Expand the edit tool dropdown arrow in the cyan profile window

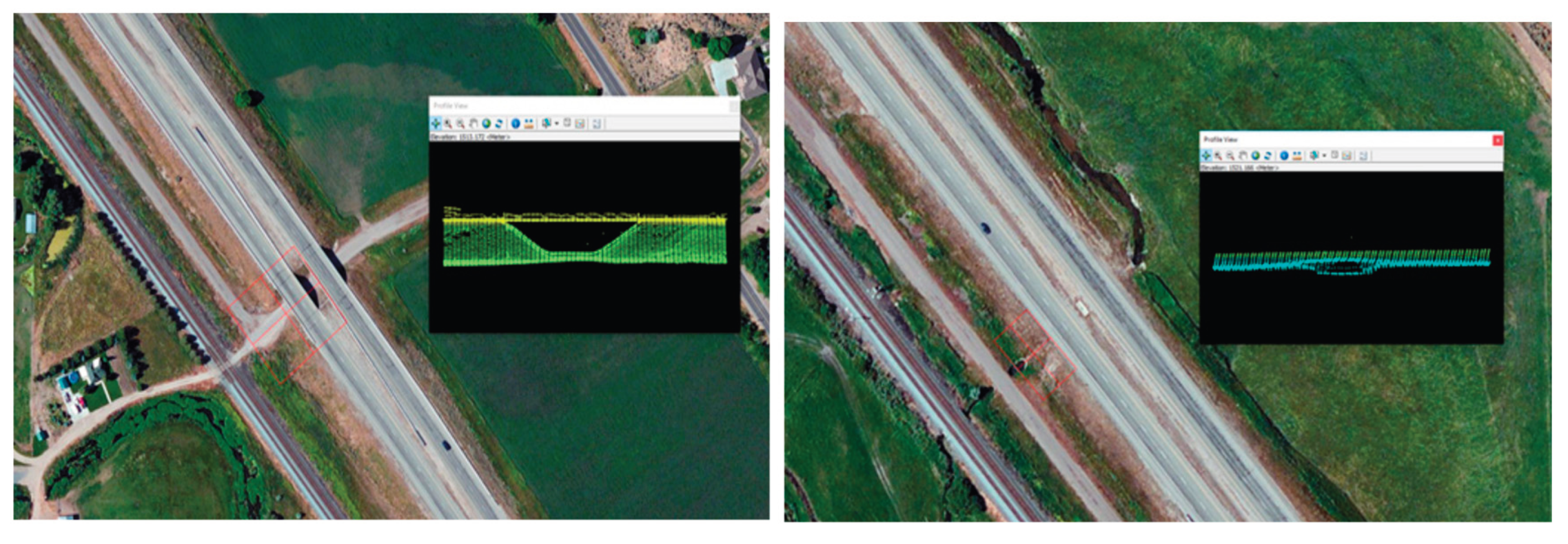tap(1324, 156)
